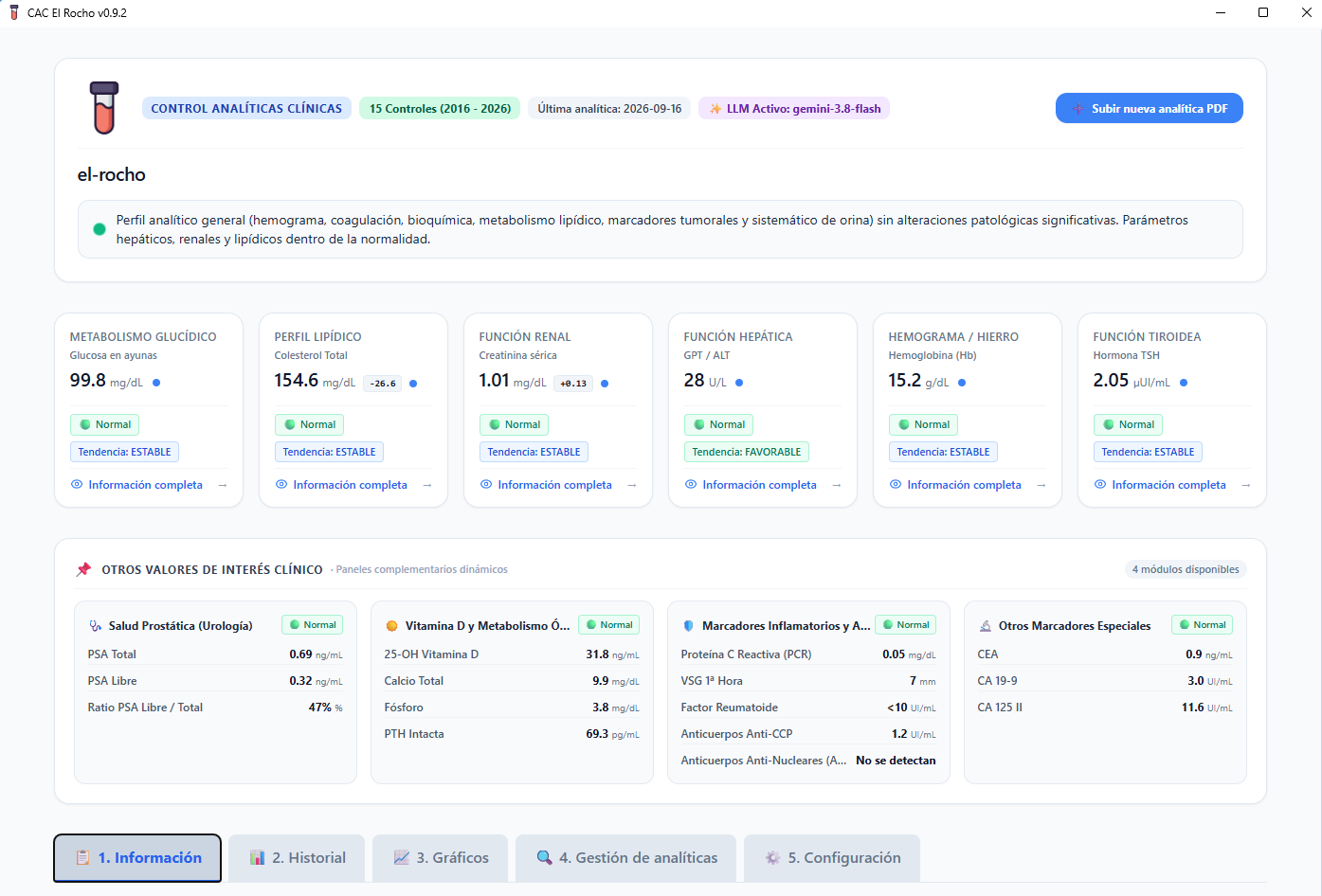Switch to the 2. Historial tab

297,857
